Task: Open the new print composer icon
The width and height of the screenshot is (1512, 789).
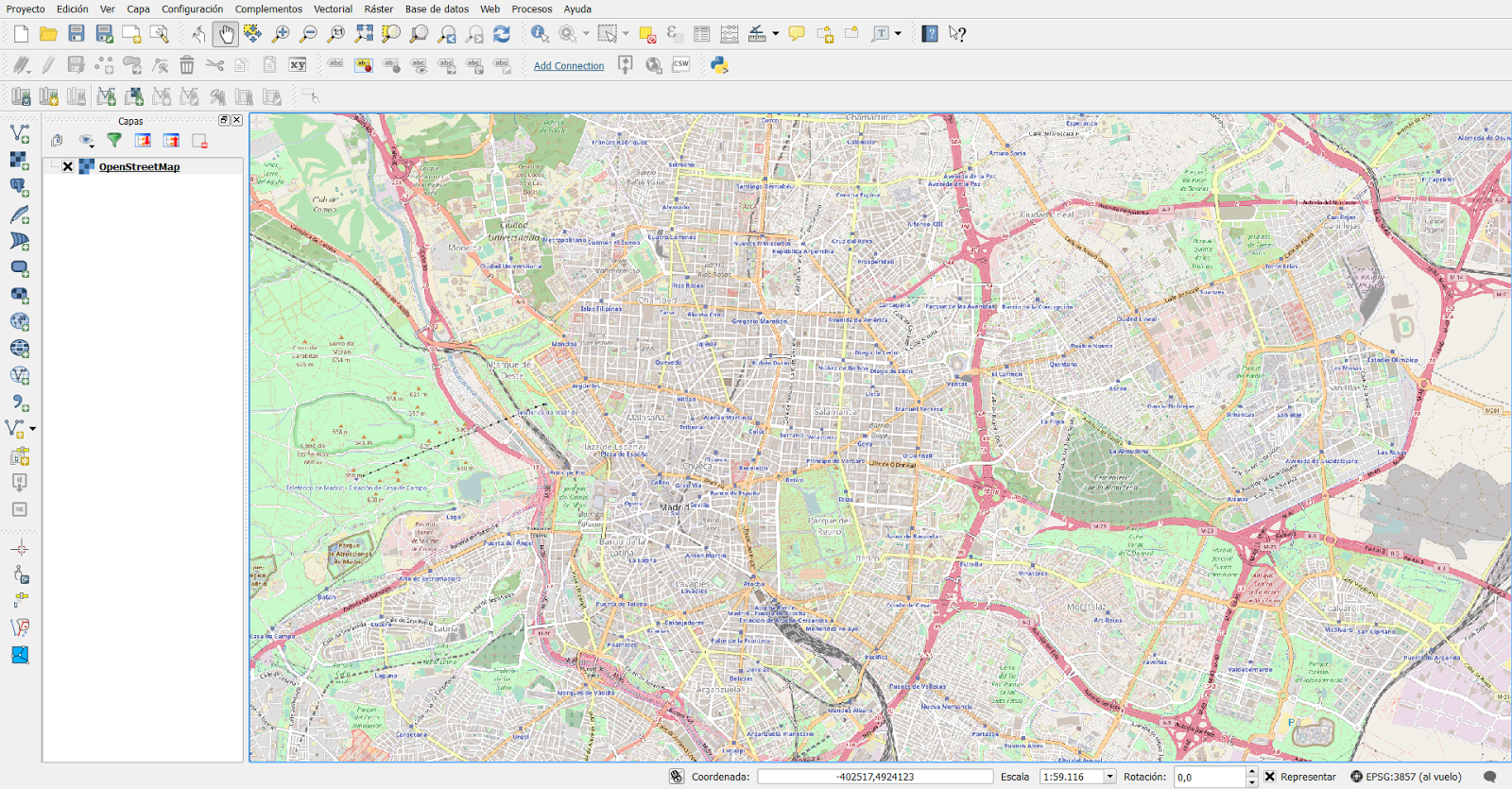Action: 131,34
